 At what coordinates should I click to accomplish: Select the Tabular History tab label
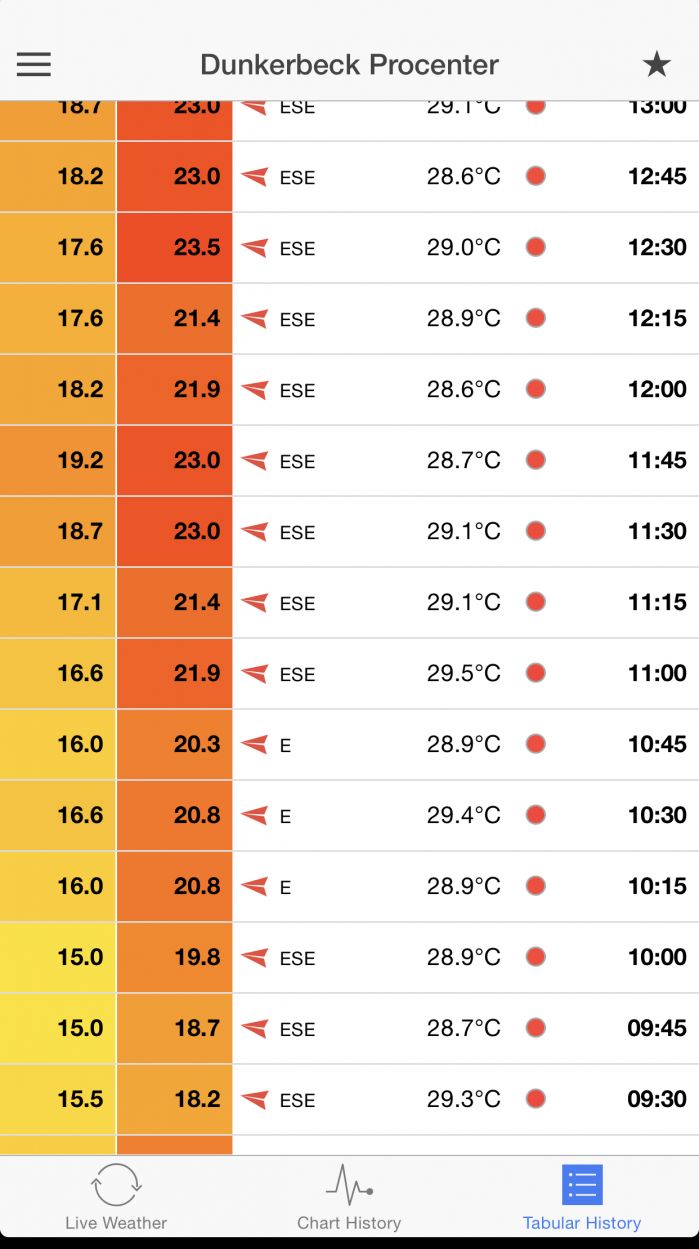coord(582,1222)
